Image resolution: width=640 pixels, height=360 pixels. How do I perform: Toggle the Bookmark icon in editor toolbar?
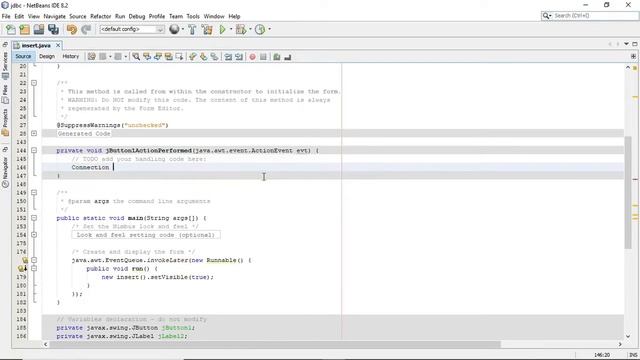click(x=214, y=57)
